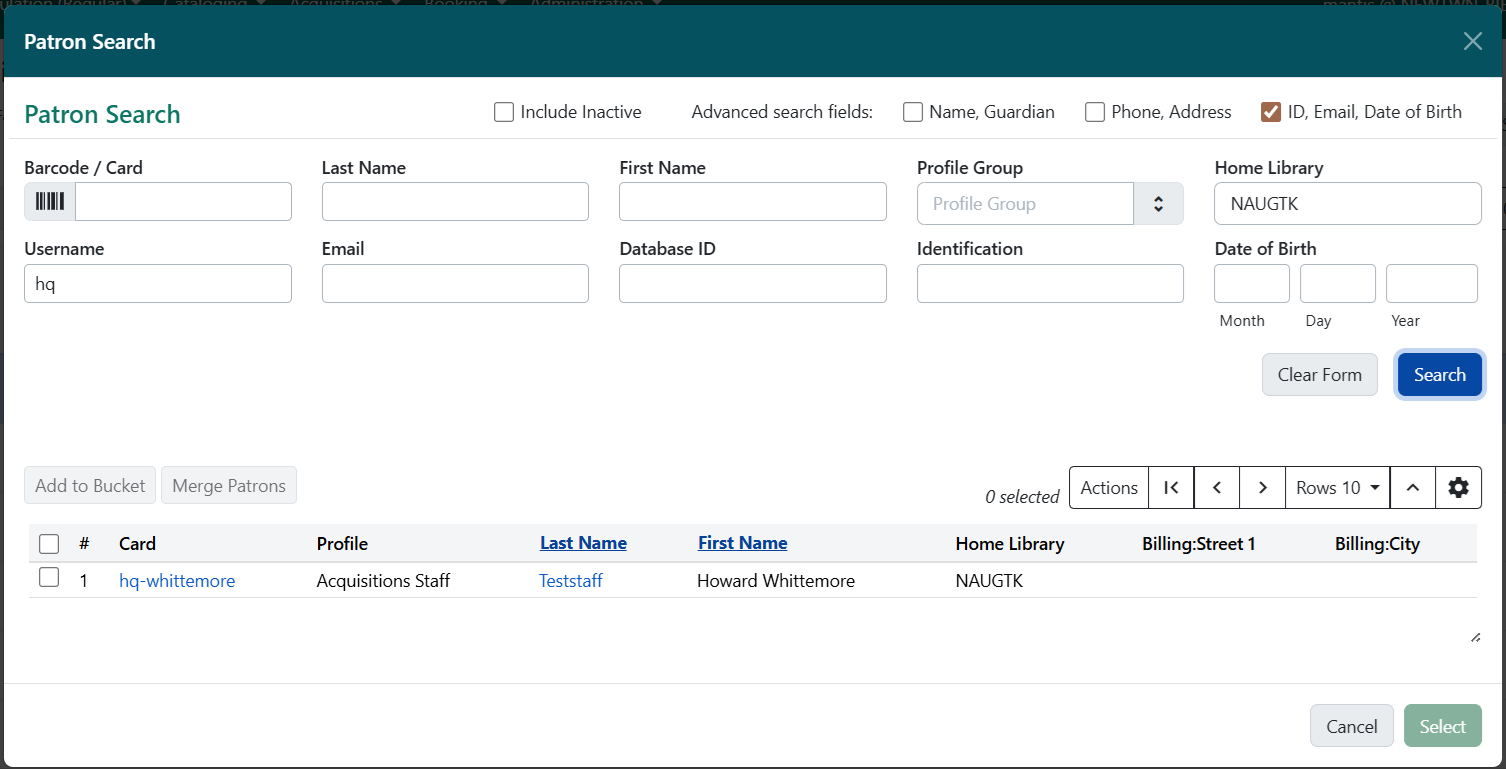This screenshot has width=1506, height=769.
Task: Enable the Include Inactive checkbox
Action: coord(504,112)
